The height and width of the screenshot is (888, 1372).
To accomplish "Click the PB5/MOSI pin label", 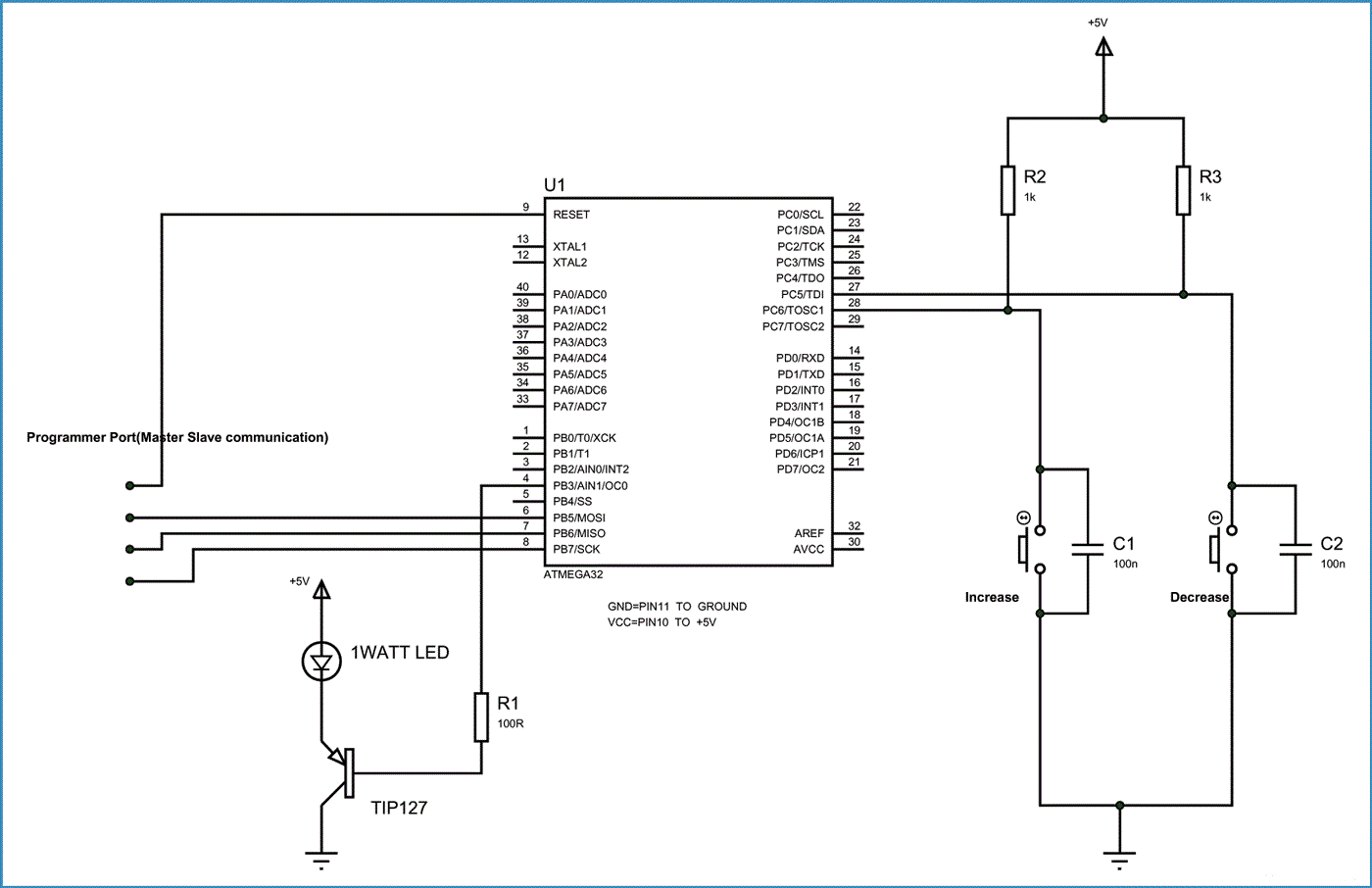I will click(579, 518).
